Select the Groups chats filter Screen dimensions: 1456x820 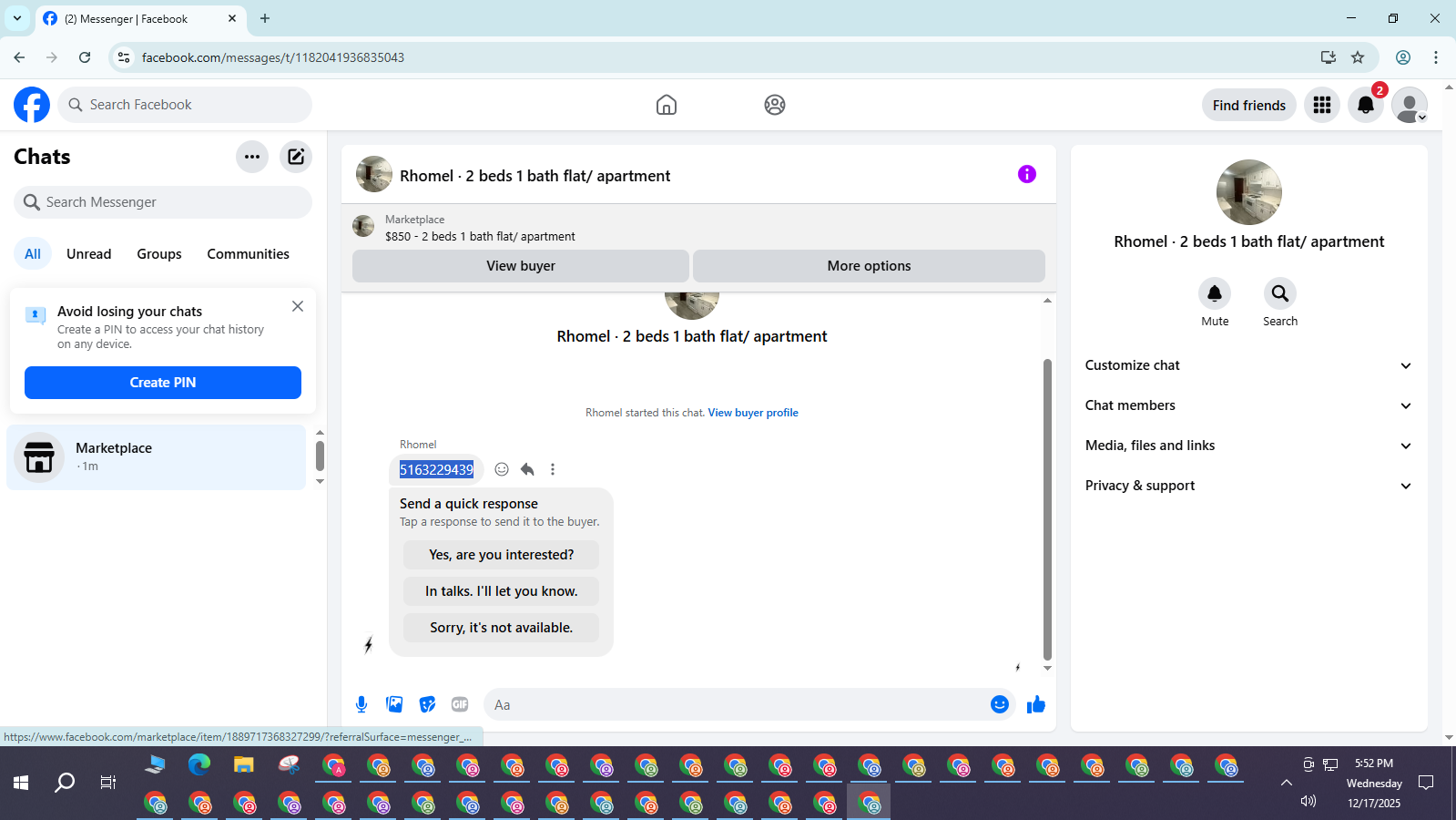click(159, 254)
